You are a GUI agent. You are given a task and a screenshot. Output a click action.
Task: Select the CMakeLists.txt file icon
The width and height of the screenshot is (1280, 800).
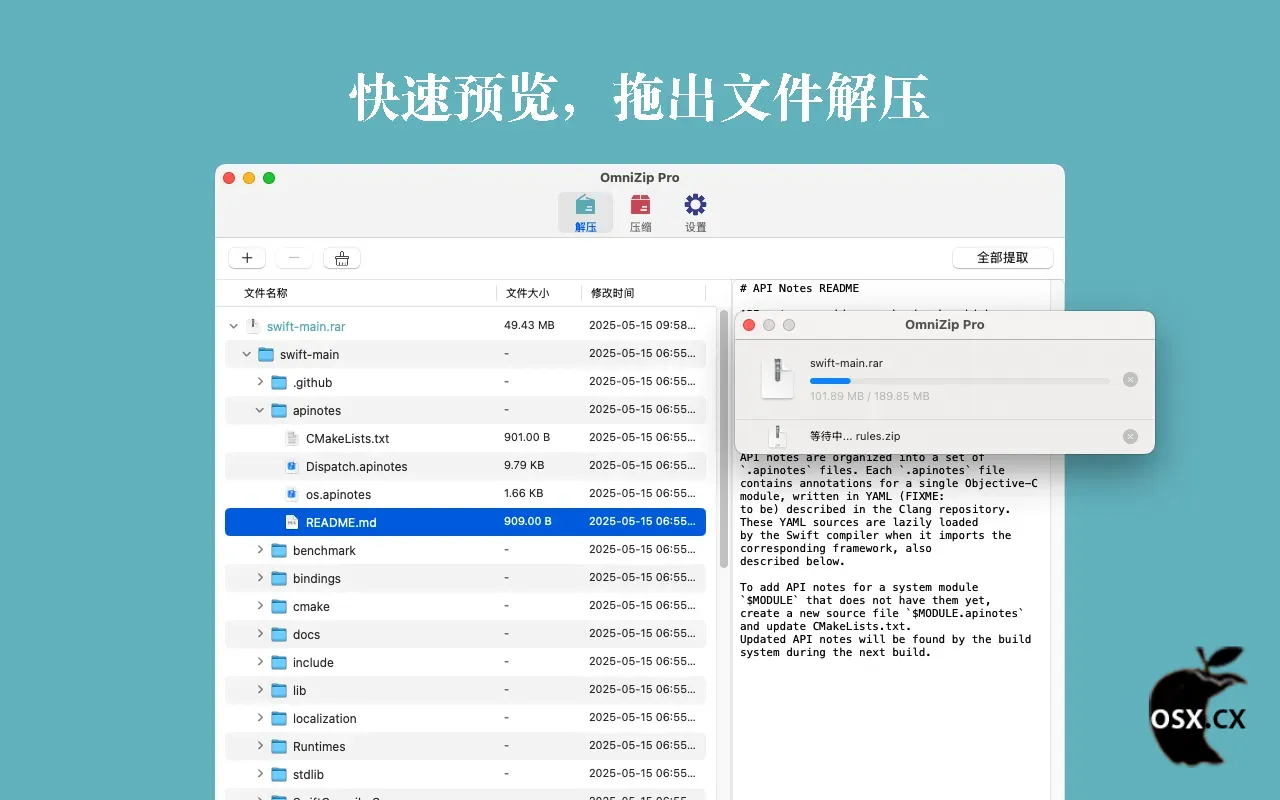click(x=292, y=438)
